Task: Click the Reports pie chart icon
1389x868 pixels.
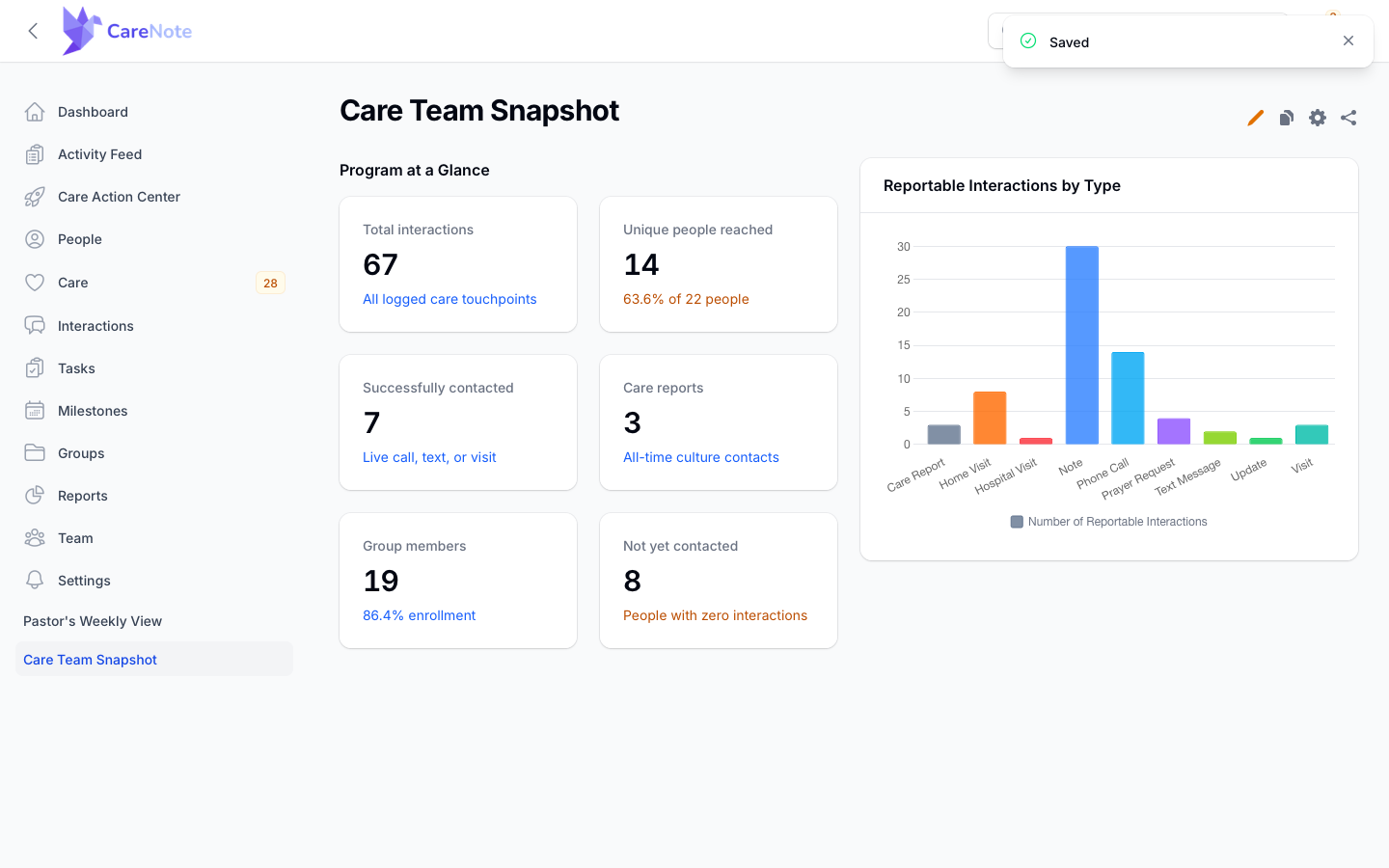Action: click(35, 496)
